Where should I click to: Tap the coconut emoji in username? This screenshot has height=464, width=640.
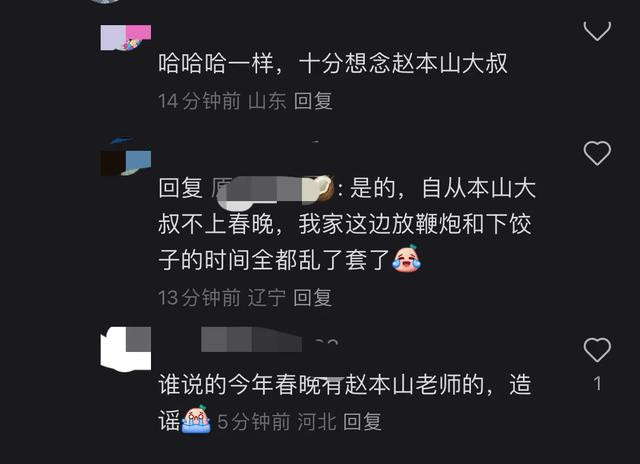pos(324,188)
